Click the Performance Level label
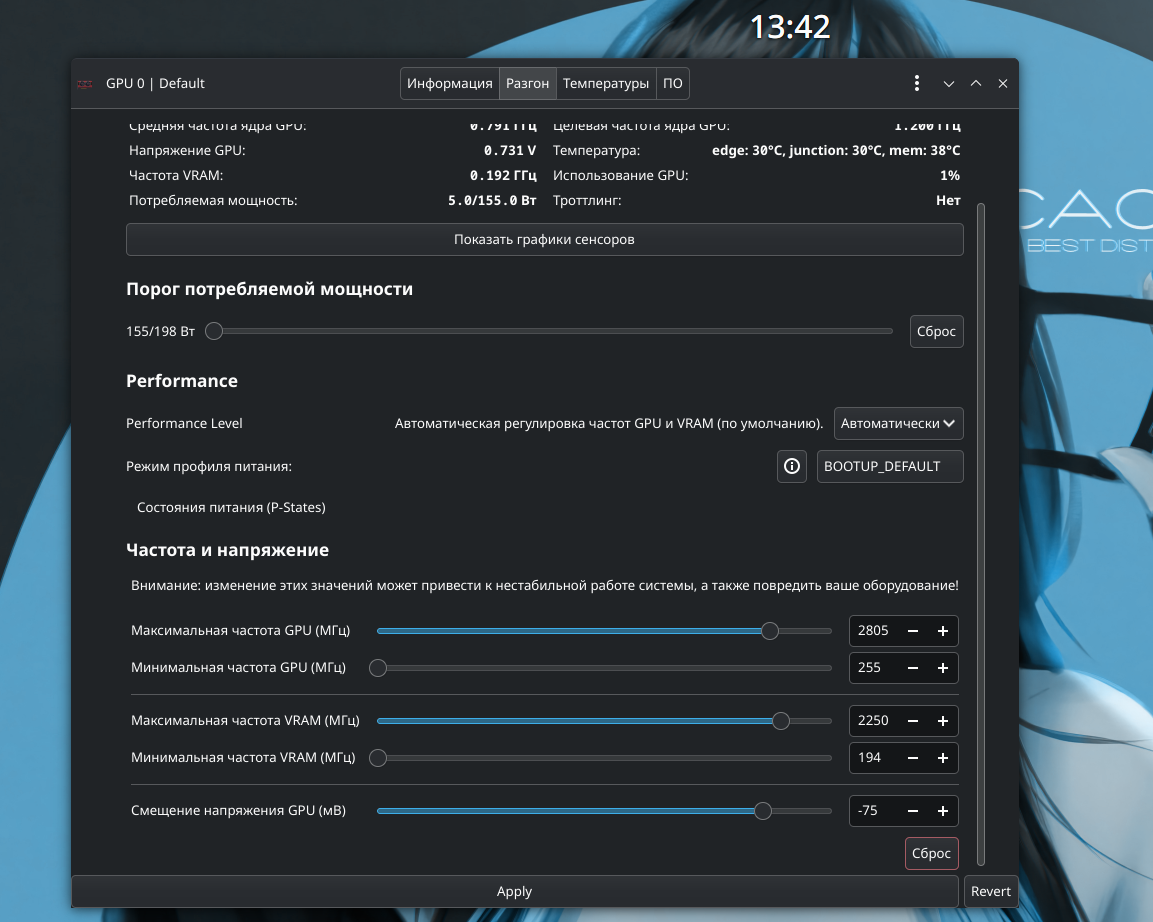Viewport: 1153px width, 922px height. pyautogui.click(x=184, y=424)
